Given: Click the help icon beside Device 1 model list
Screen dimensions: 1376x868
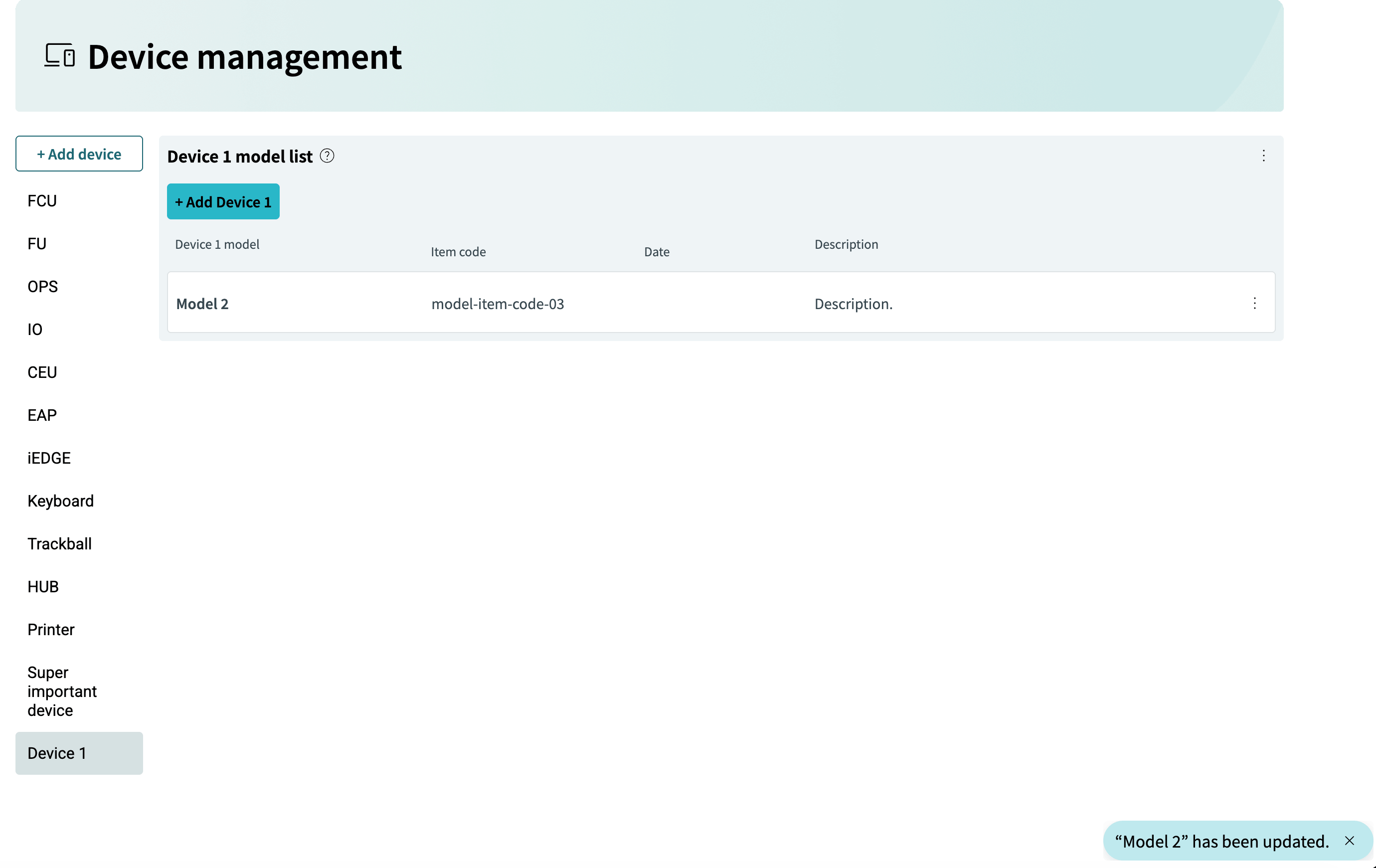Looking at the screenshot, I should pos(327,156).
